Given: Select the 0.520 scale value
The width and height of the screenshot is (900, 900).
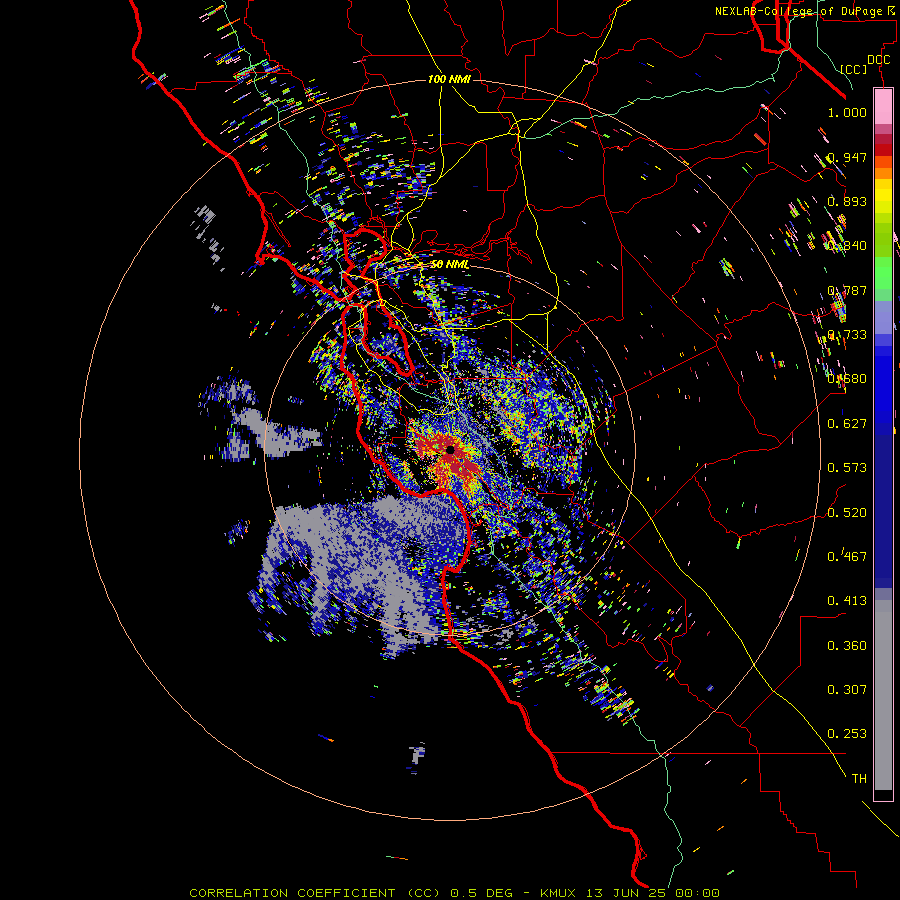Looking at the screenshot, I should click(x=847, y=513).
